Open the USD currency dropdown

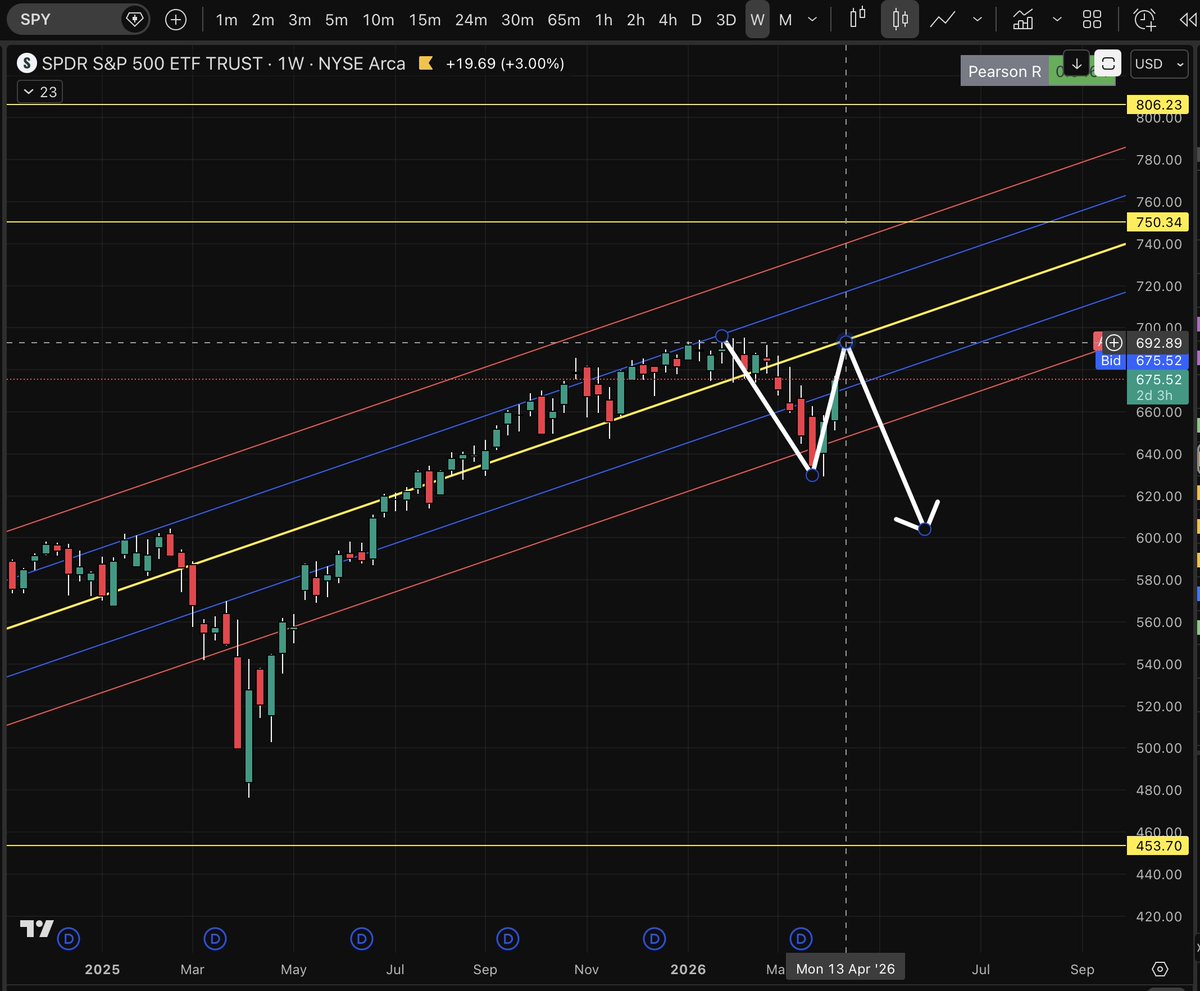click(x=1157, y=64)
